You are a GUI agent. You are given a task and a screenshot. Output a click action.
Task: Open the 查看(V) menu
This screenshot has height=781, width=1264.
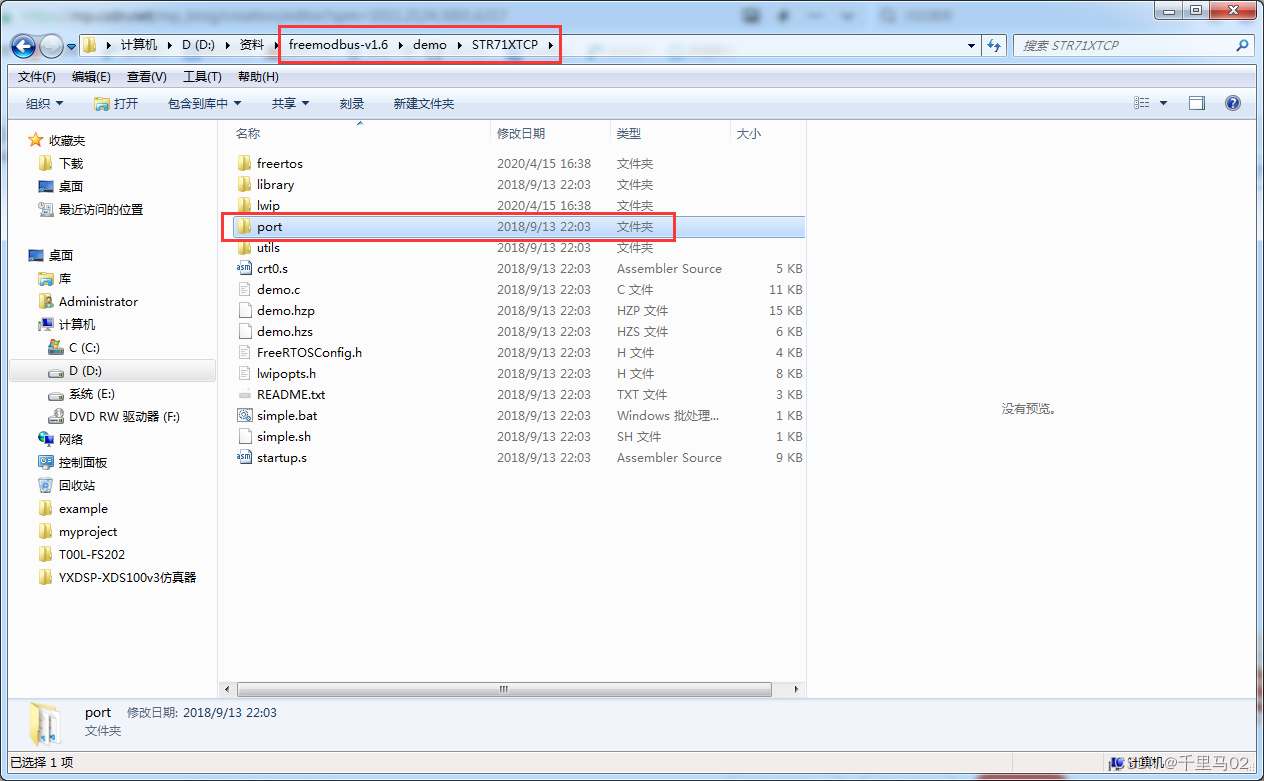point(147,76)
